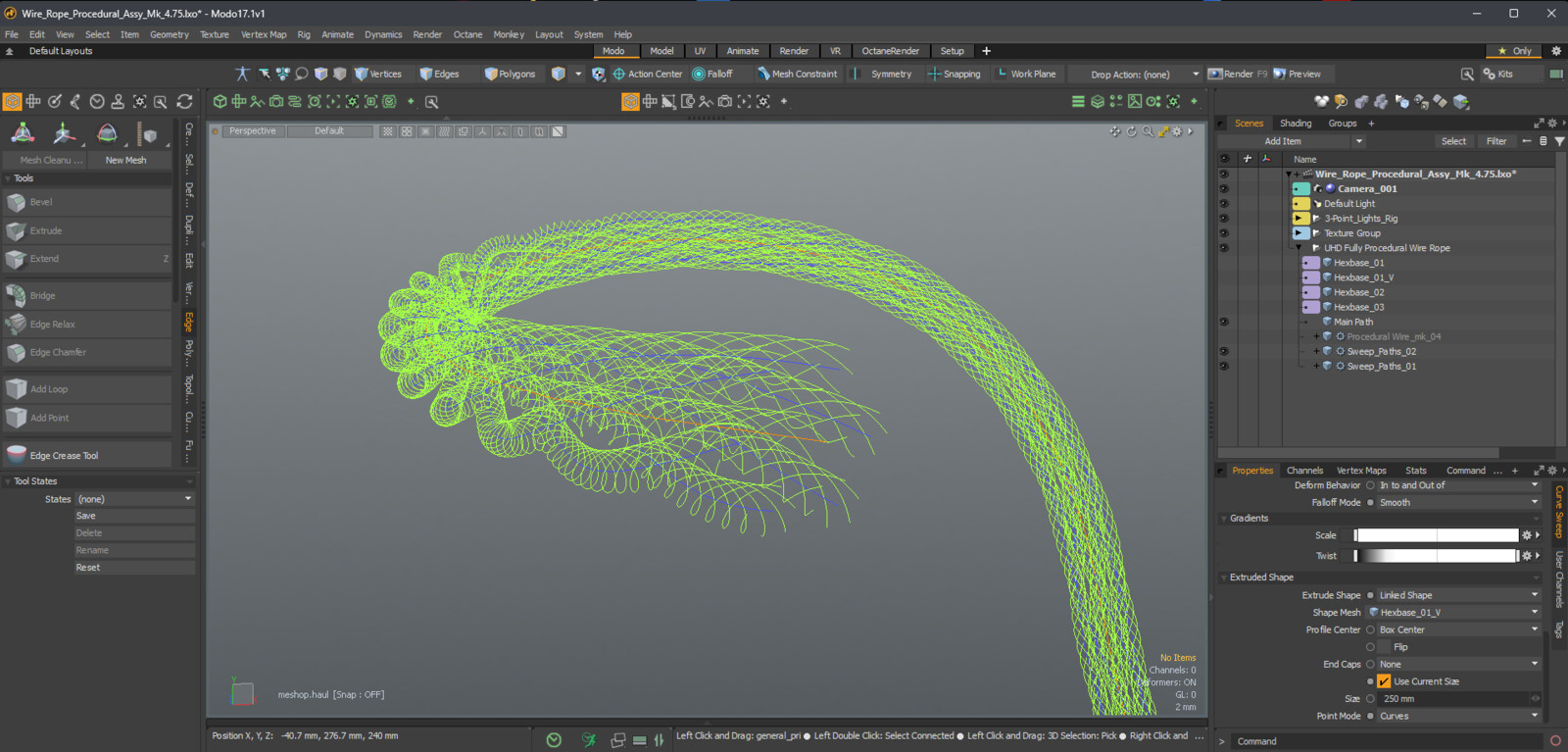Switch to Vertices selection mode

378,74
